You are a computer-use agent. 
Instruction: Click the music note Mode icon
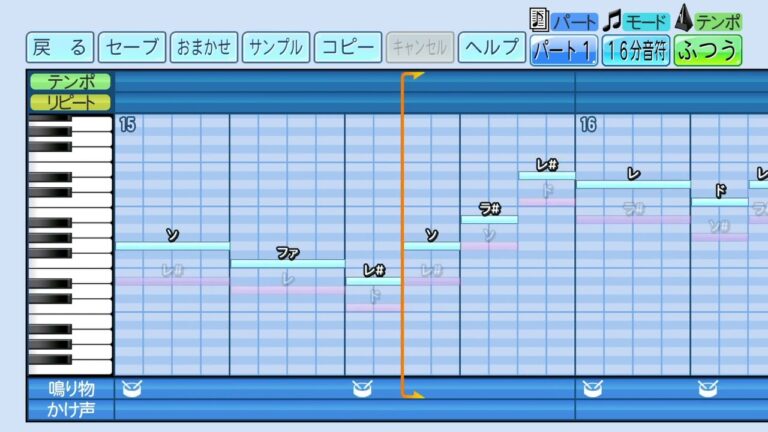[612, 19]
